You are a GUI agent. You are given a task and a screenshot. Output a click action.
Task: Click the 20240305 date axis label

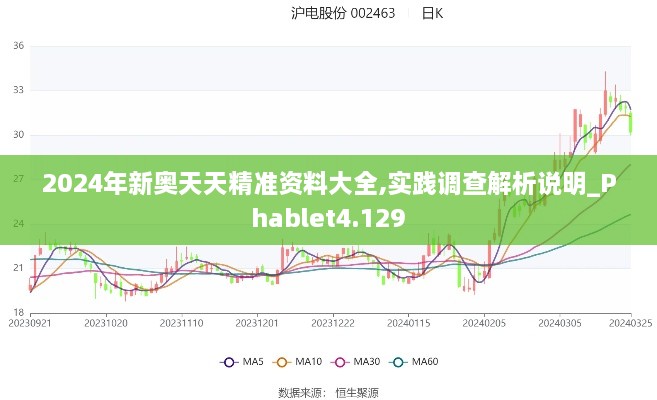(x=560, y=323)
